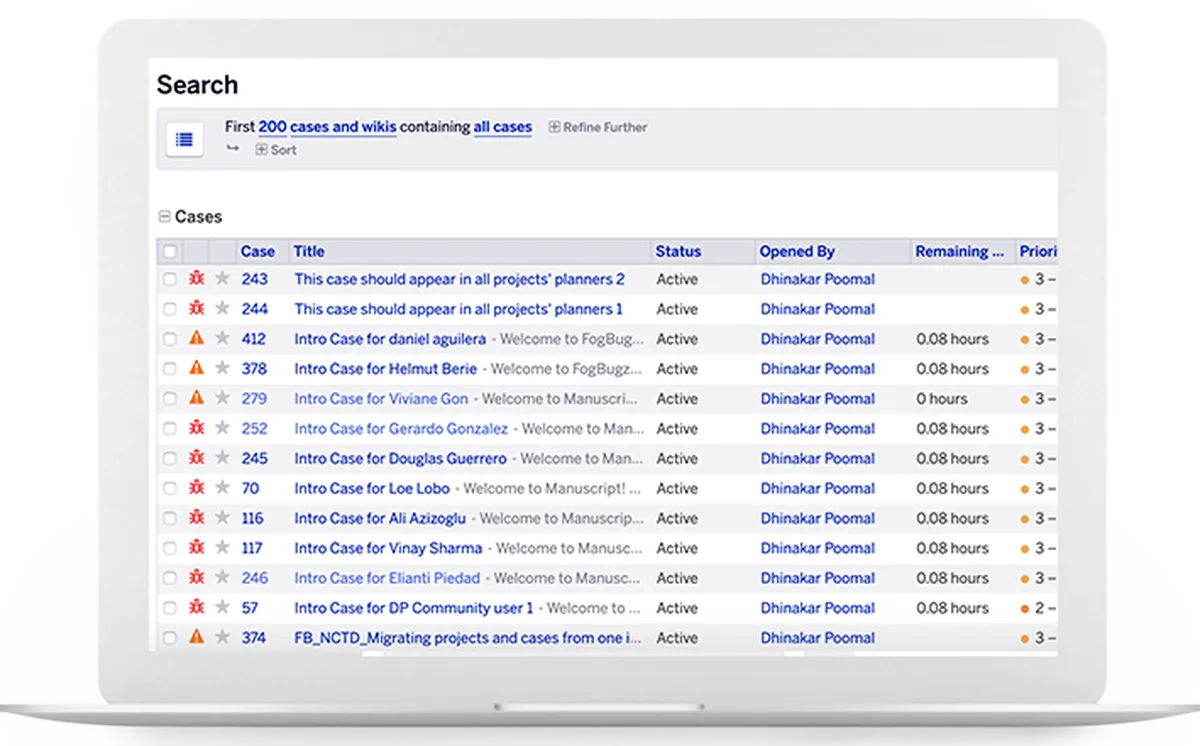Click the warning icon for case 378
This screenshot has height=746, width=1200.
[x=197, y=368]
